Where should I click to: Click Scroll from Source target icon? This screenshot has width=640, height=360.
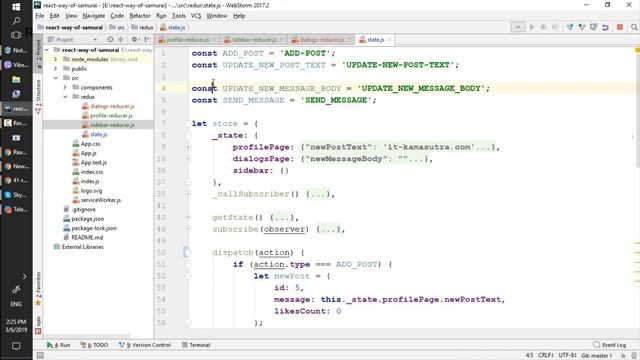click(110, 40)
